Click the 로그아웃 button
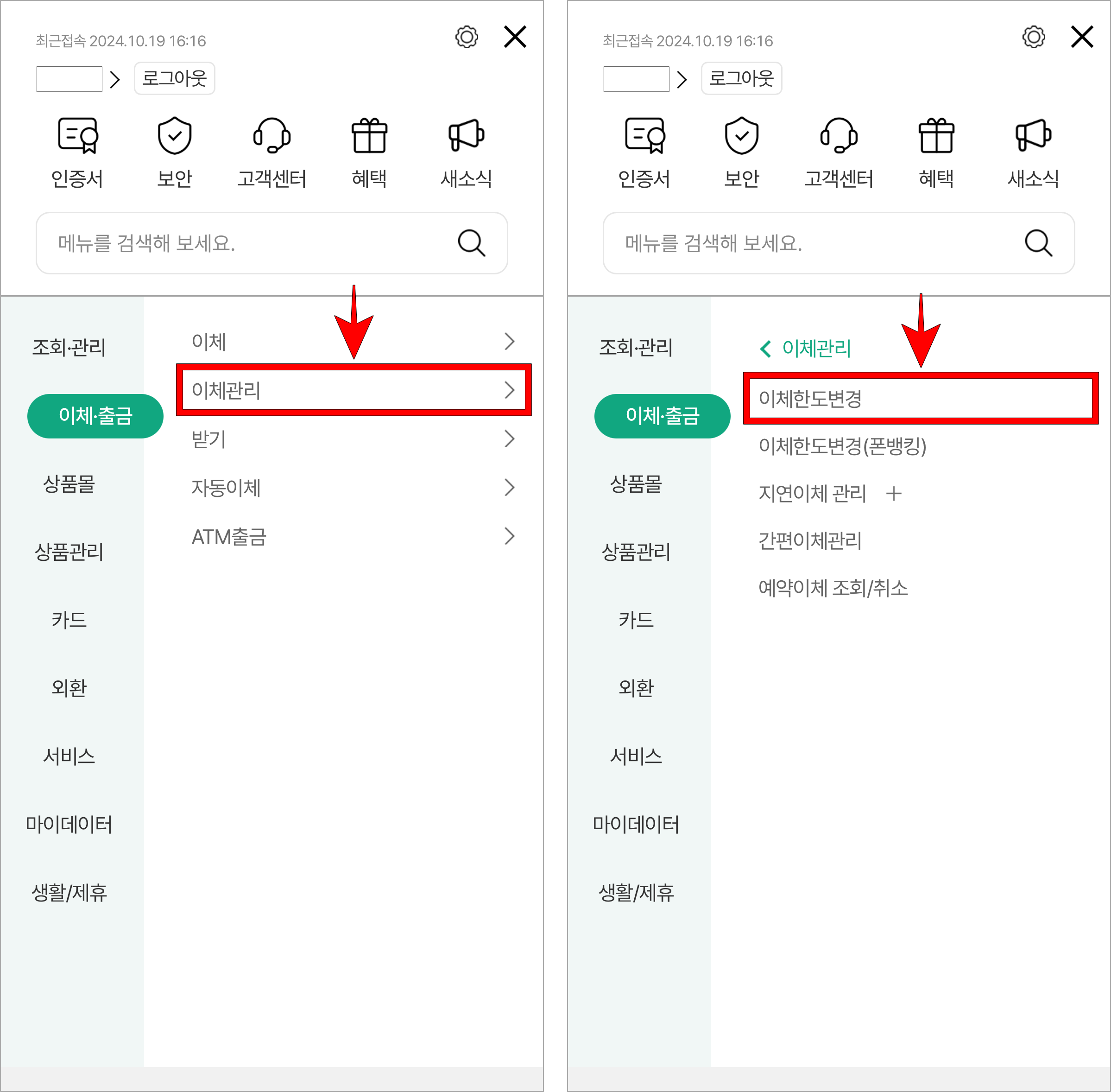The height and width of the screenshot is (1092, 1111). pyautogui.click(x=174, y=78)
